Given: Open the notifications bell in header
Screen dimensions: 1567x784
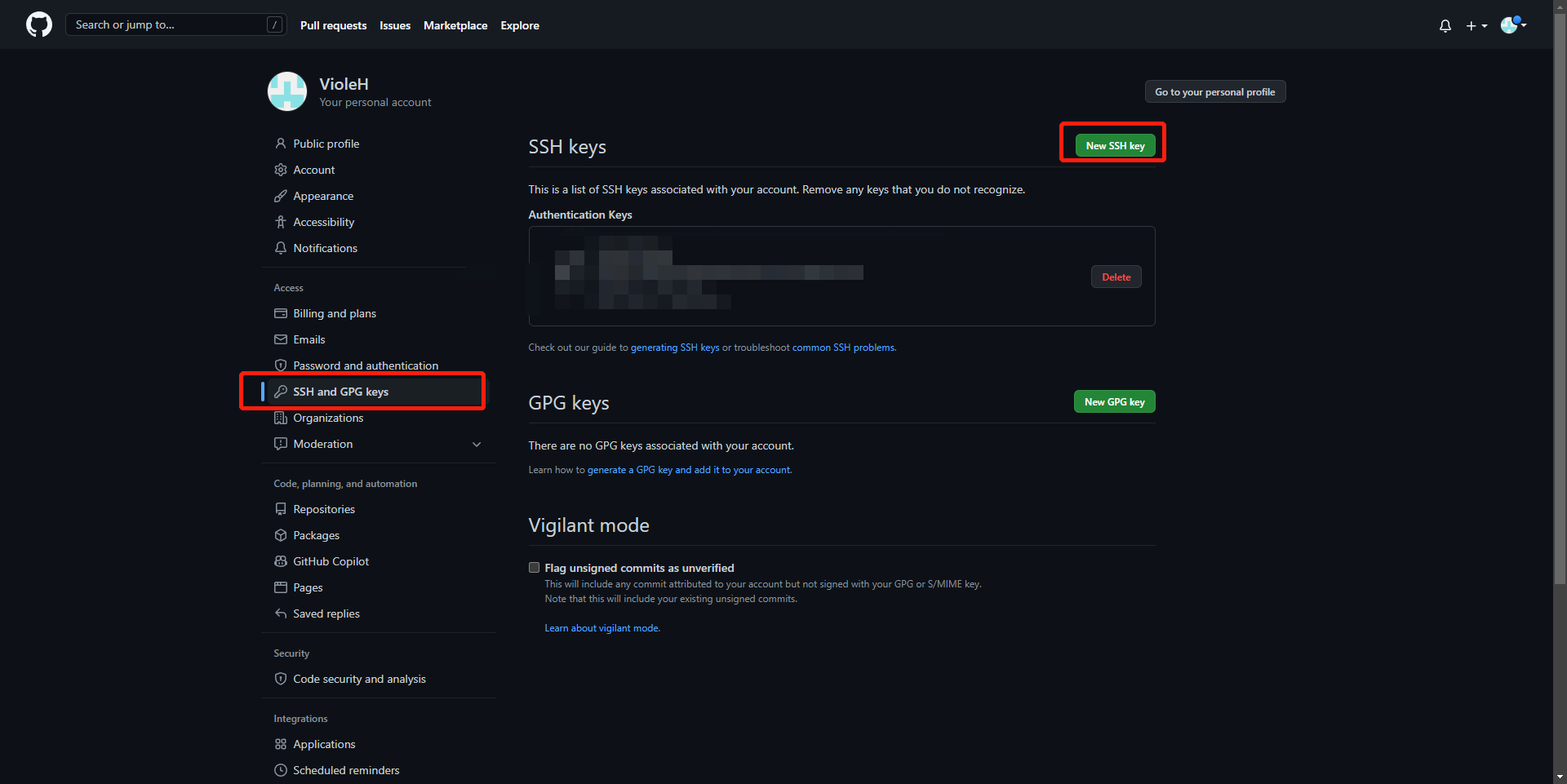Looking at the screenshot, I should point(1445,25).
